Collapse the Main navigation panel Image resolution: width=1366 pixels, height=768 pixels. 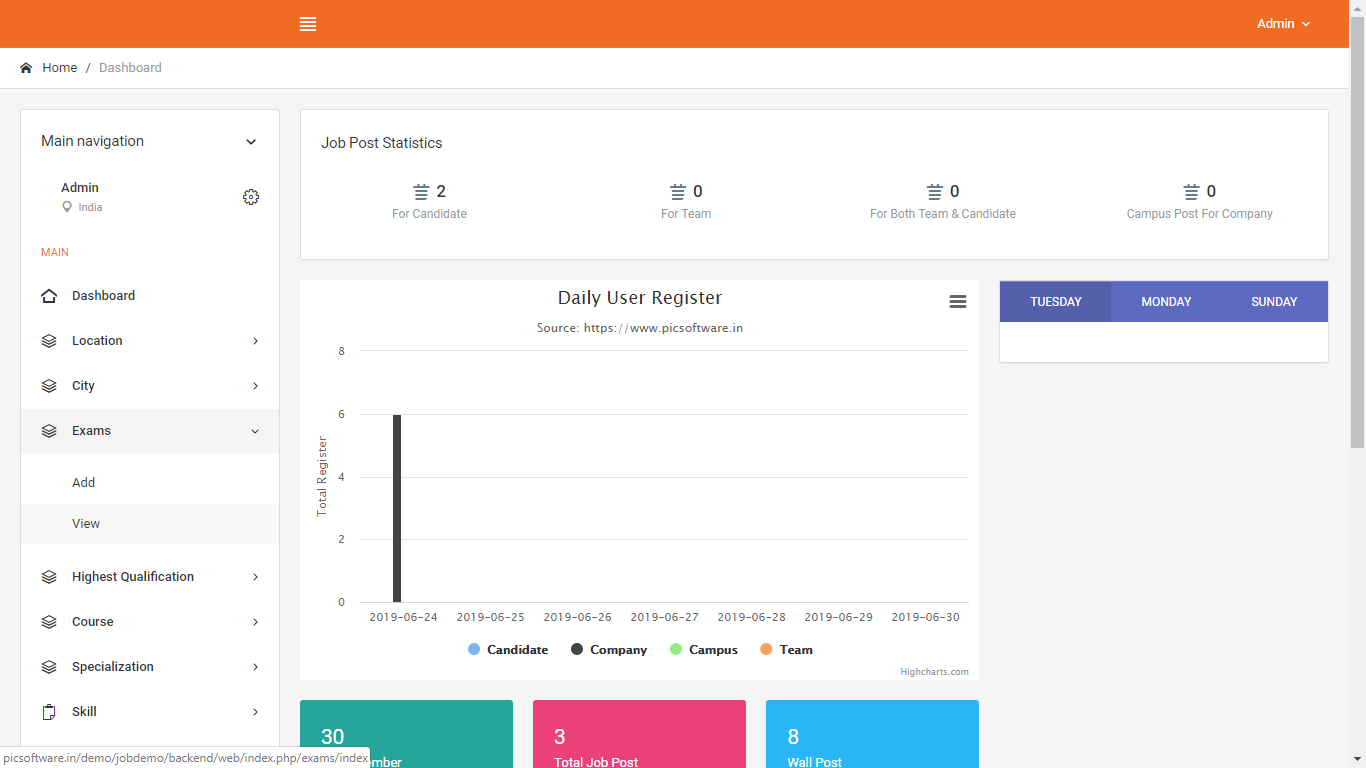pyautogui.click(x=251, y=142)
